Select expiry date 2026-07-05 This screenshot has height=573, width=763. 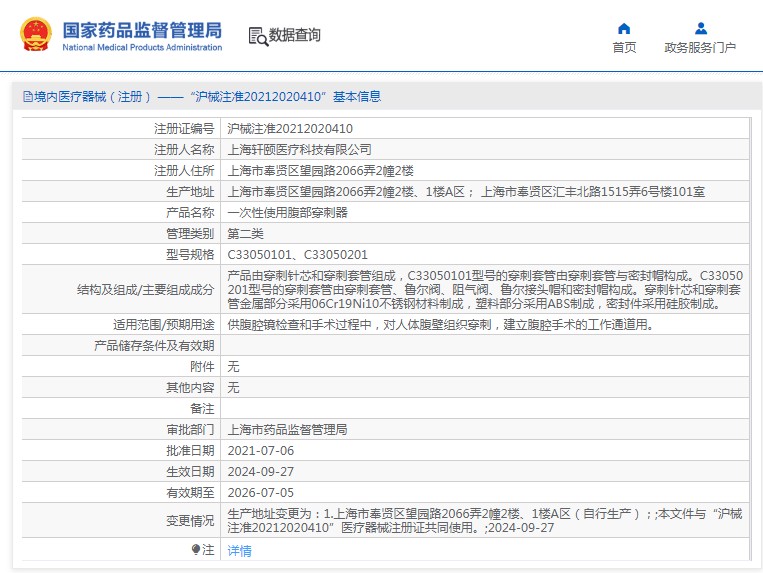coord(261,492)
